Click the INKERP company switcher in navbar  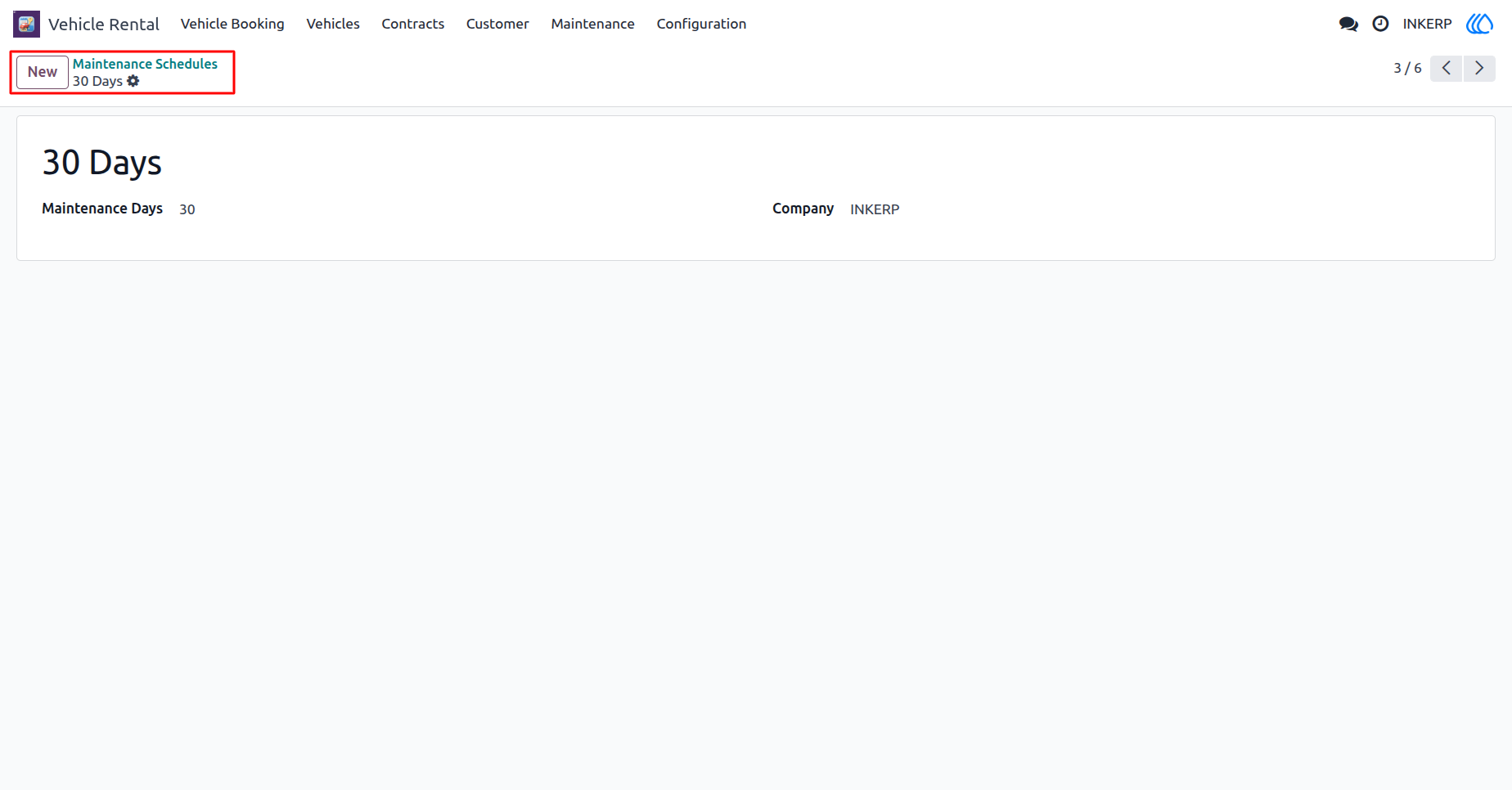[1427, 24]
